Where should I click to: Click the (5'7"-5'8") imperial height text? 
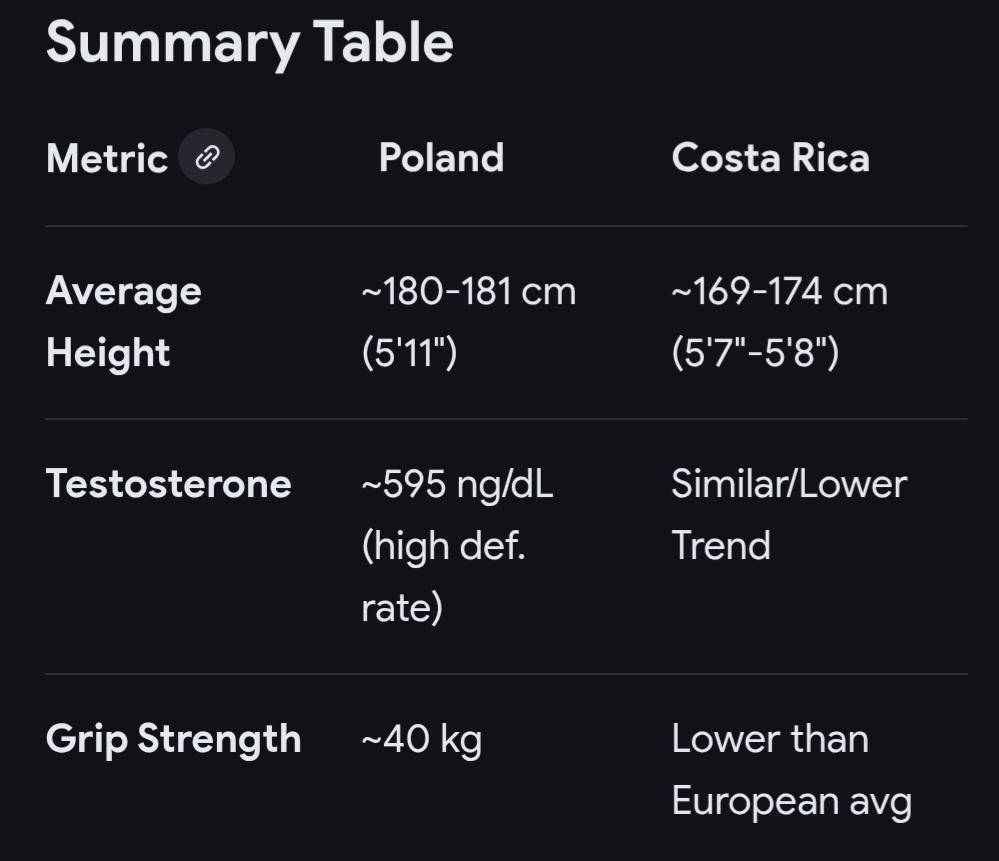click(x=755, y=353)
